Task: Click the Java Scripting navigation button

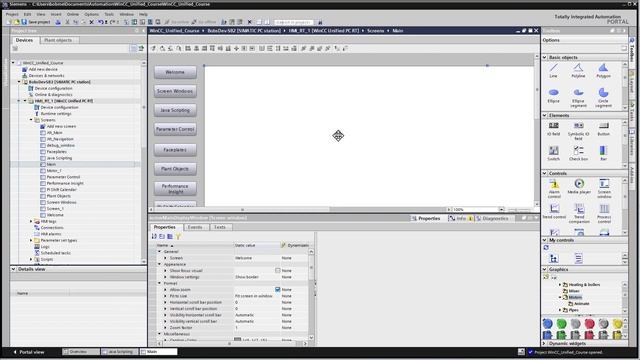Action: 175,110
